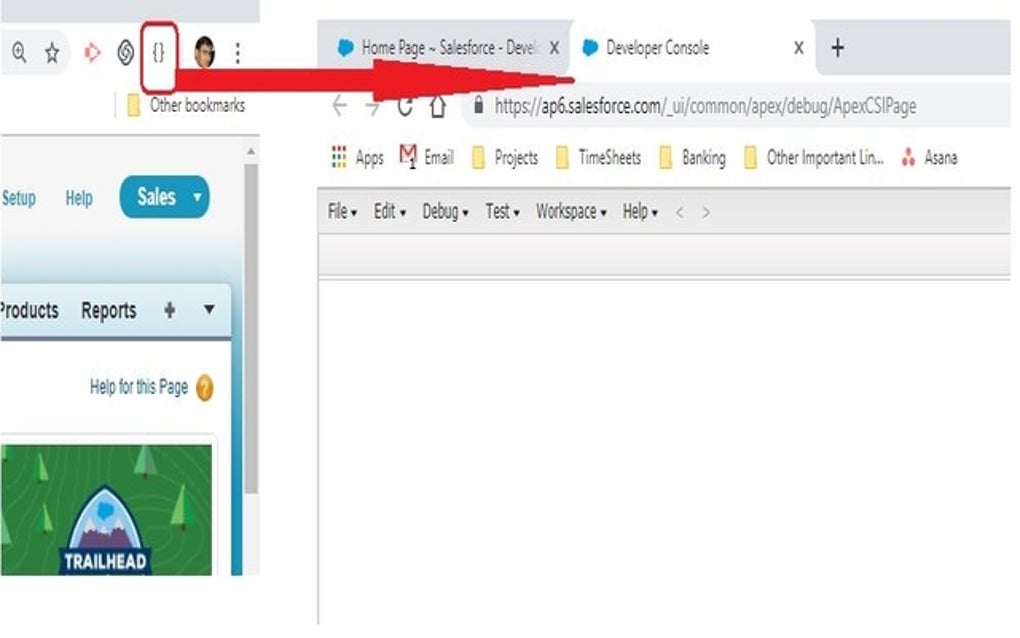Click the zoom magnifier icon in the toolbar
This screenshot has width=1020, height=638.
coord(21,53)
